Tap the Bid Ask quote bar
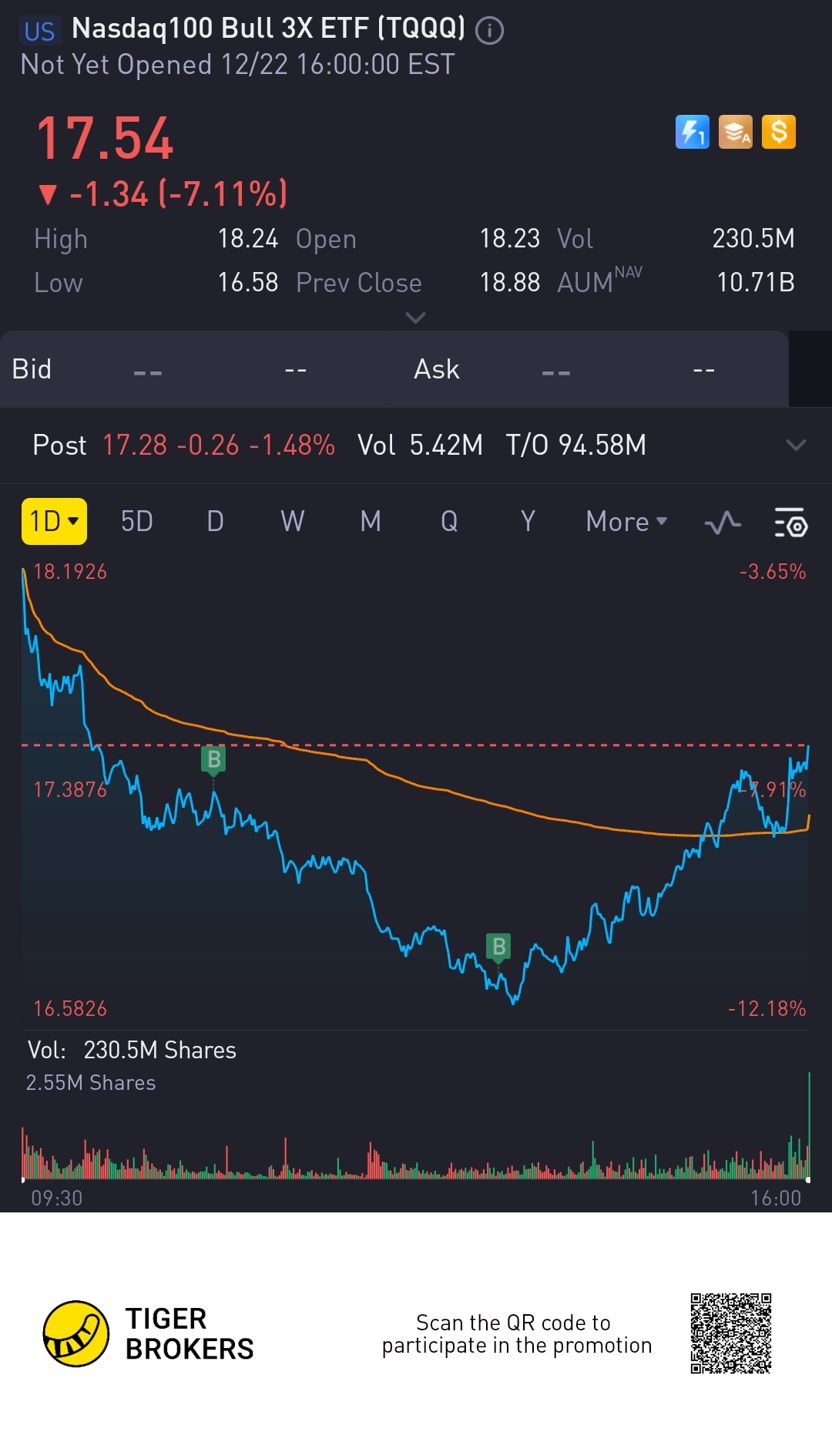 [x=393, y=369]
